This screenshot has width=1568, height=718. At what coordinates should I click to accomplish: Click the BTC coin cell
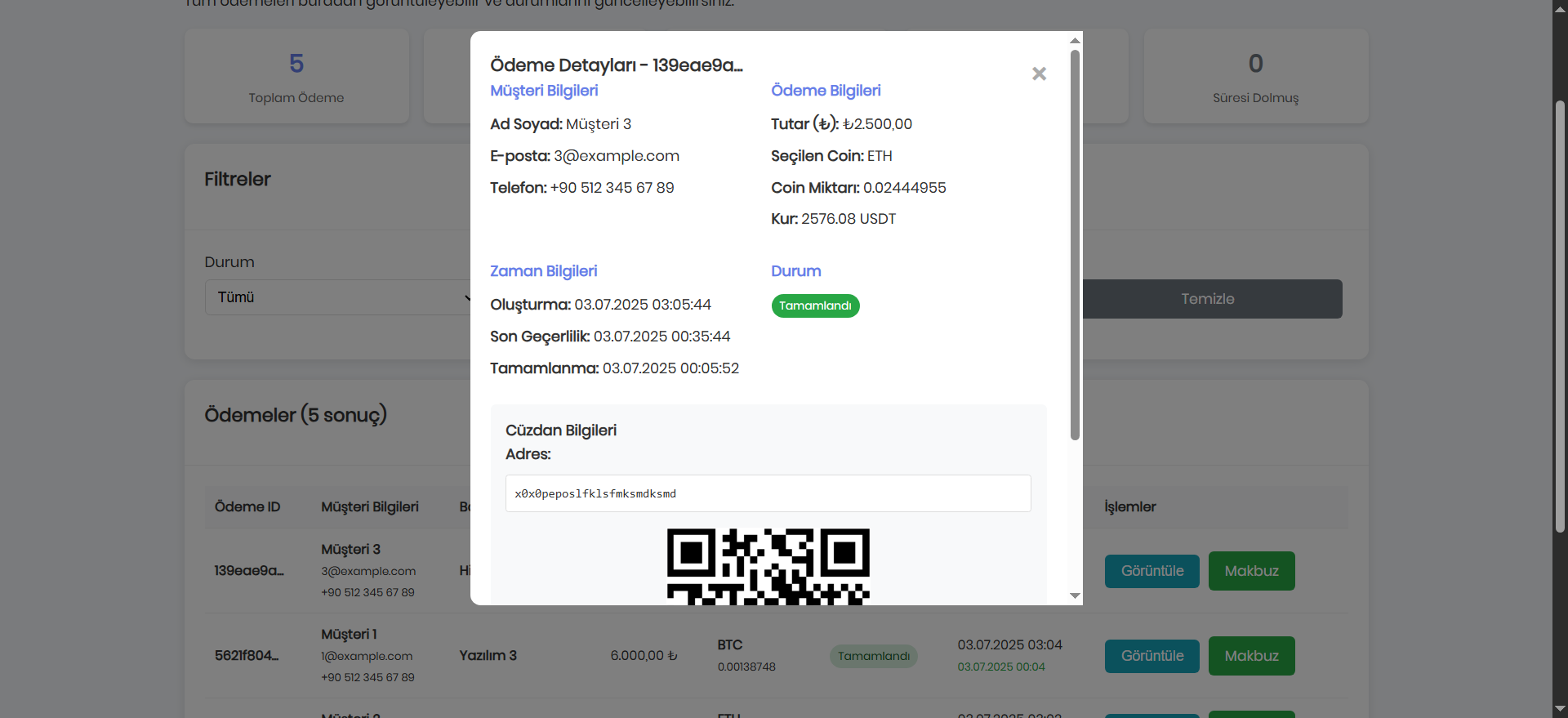pyautogui.click(x=730, y=645)
